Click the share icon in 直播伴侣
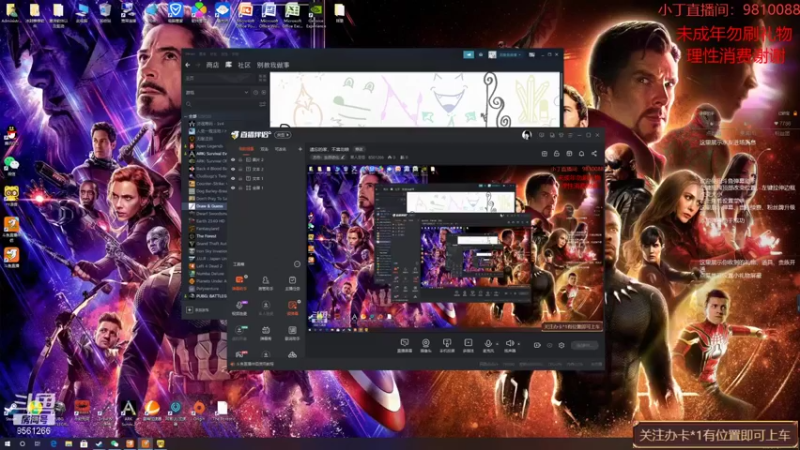Screen dimensions: 800x450 594,154
